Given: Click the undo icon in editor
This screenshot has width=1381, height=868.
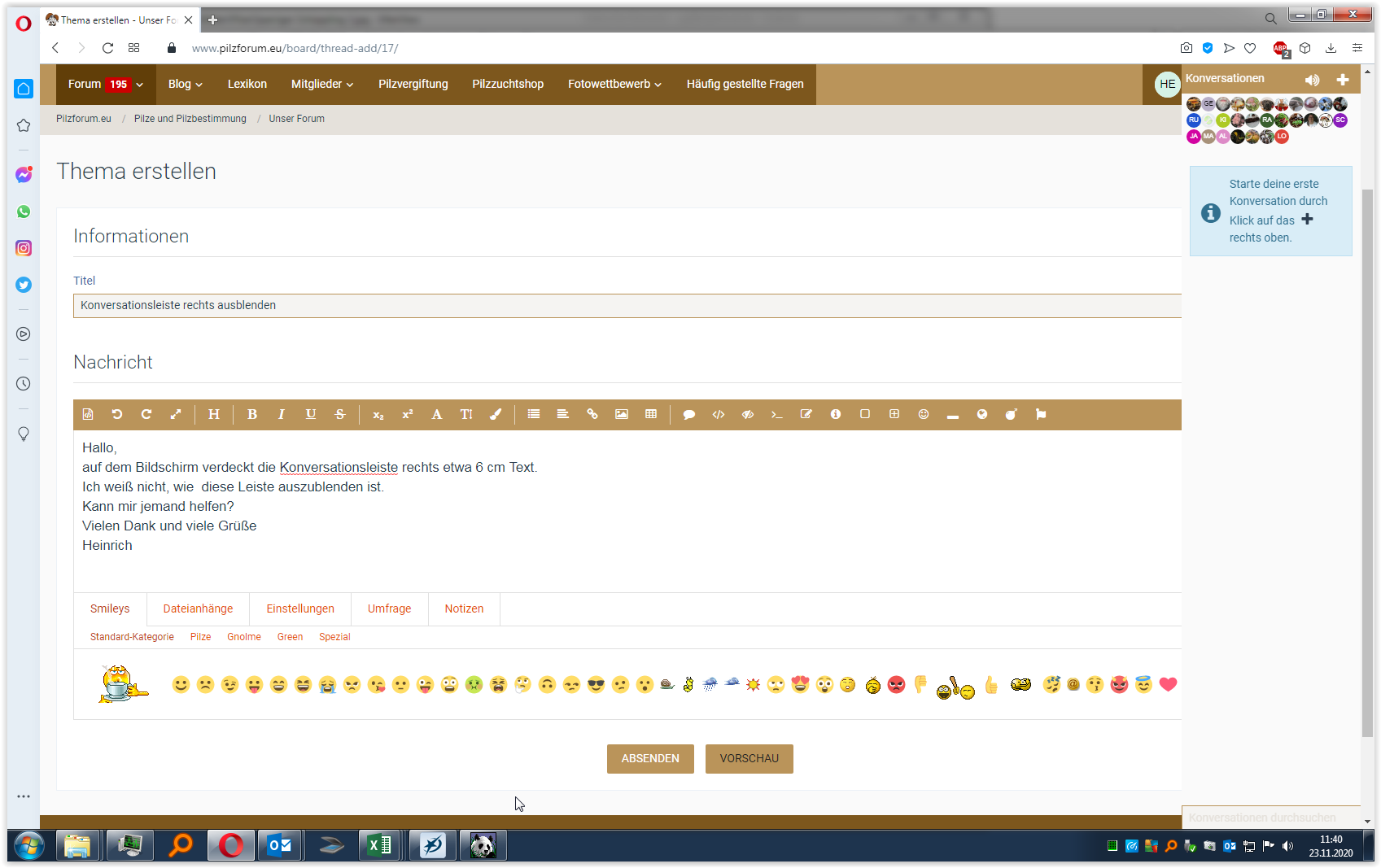Looking at the screenshot, I should (x=117, y=414).
